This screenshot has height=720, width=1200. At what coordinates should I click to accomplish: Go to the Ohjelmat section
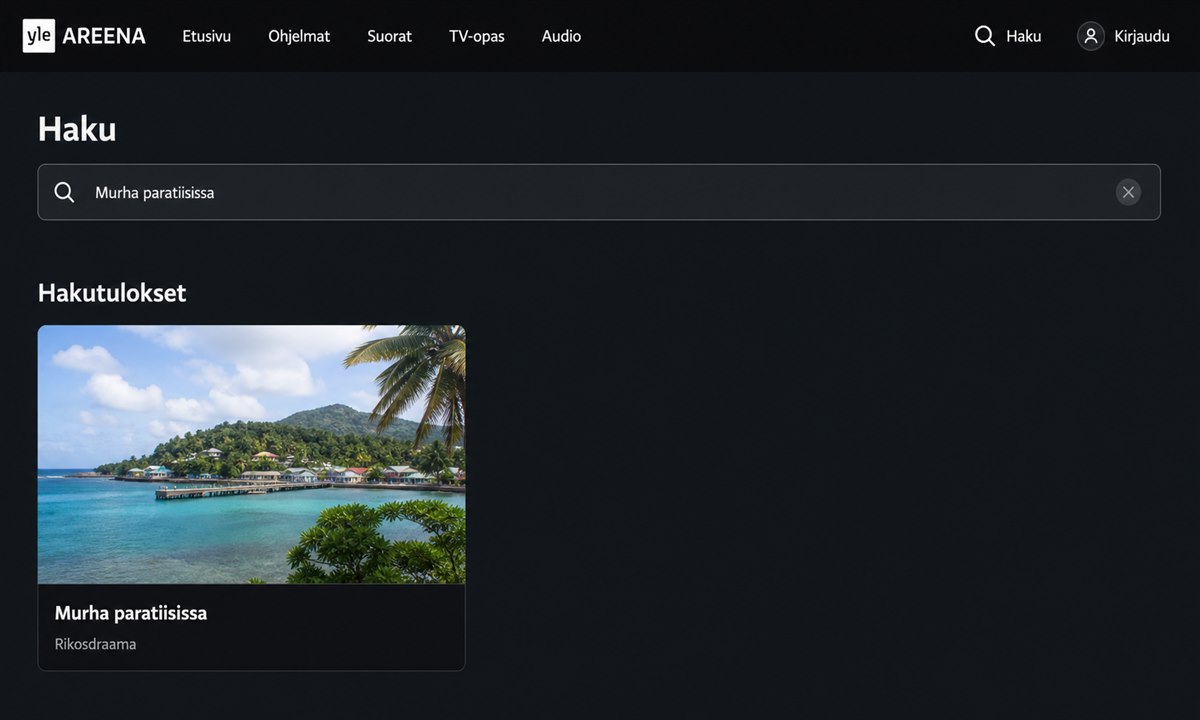pyautogui.click(x=299, y=36)
